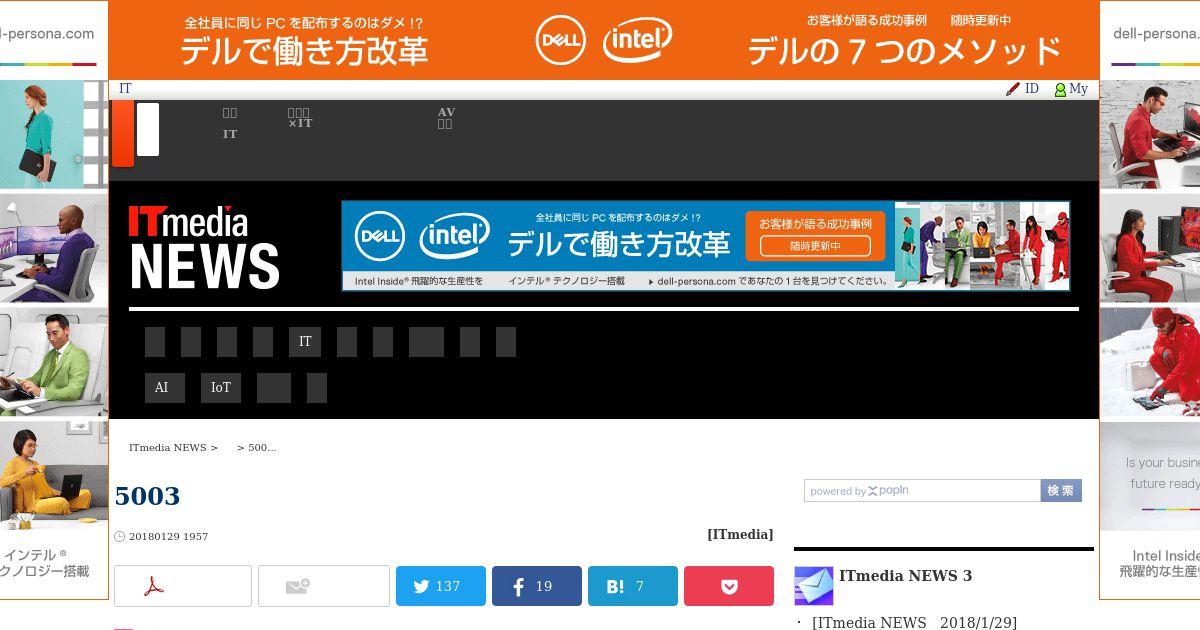
Task: Click the orange square in top navigation
Action: point(123,134)
